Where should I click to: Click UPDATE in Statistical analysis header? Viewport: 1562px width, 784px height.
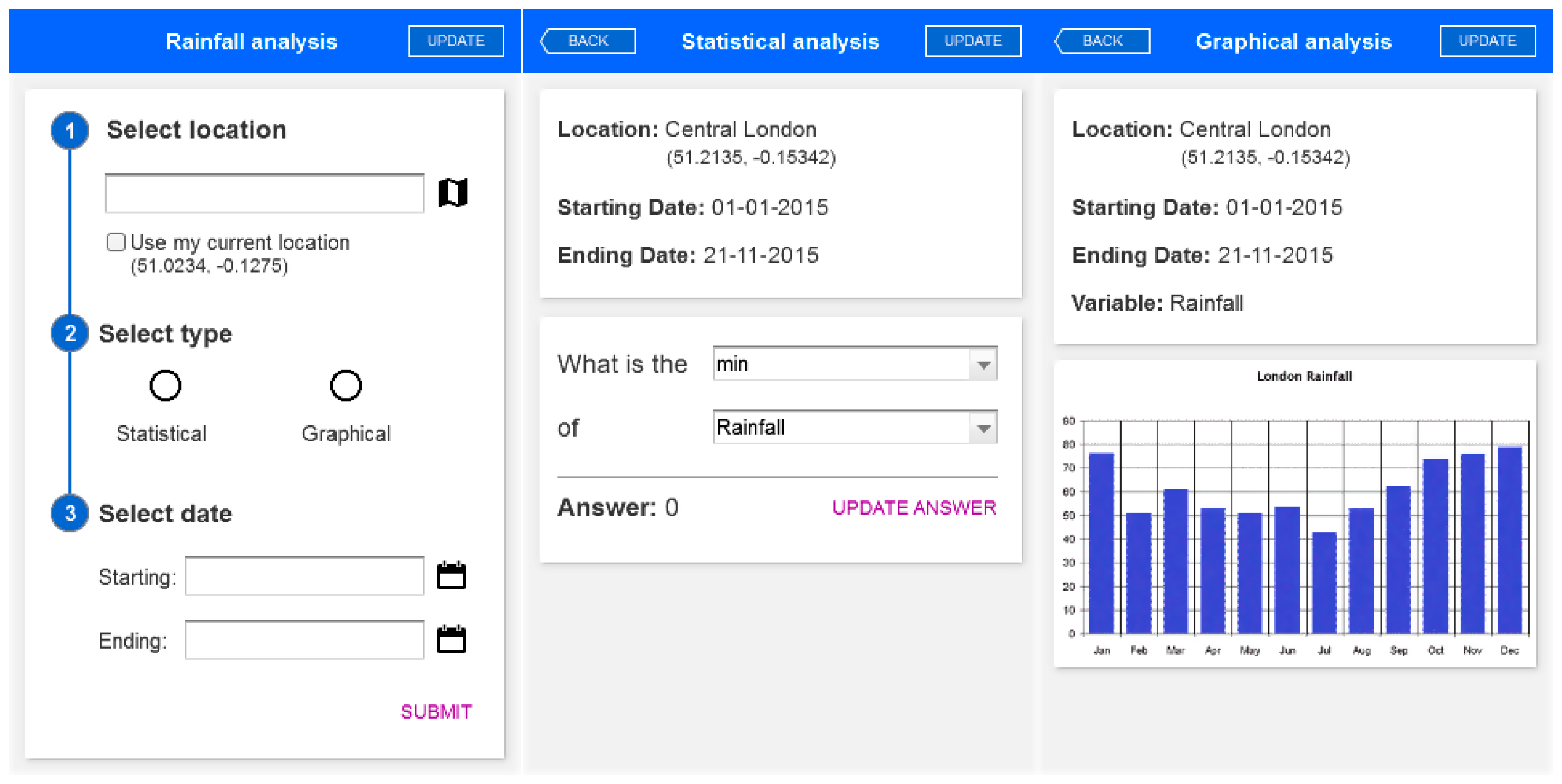(x=973, y=41)
